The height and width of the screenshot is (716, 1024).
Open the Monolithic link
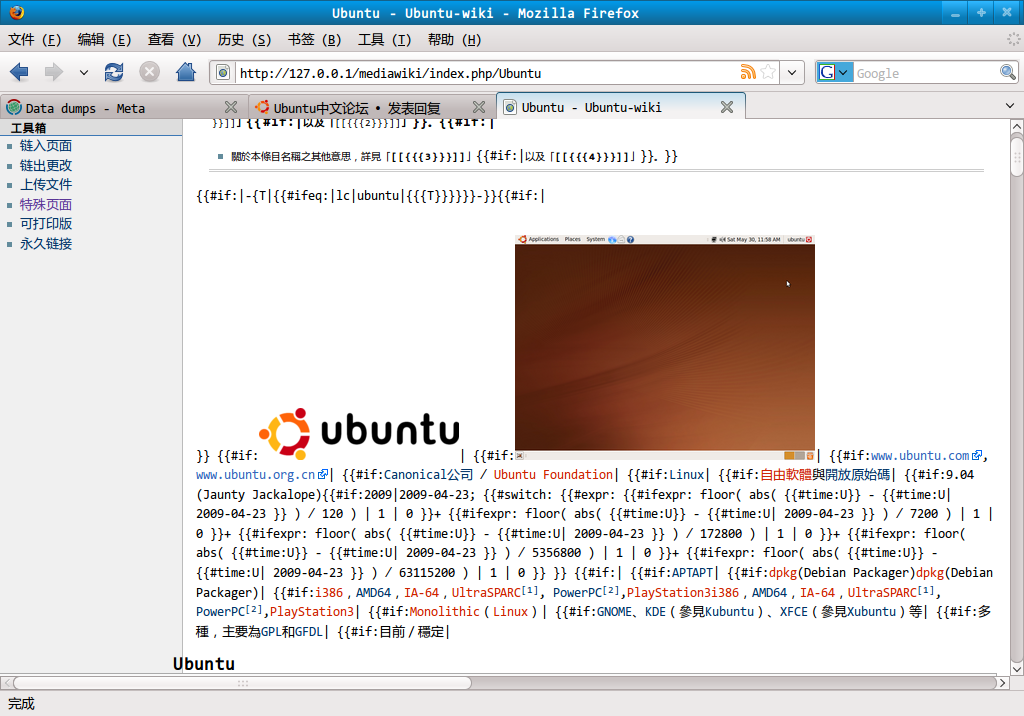point(445,612)
